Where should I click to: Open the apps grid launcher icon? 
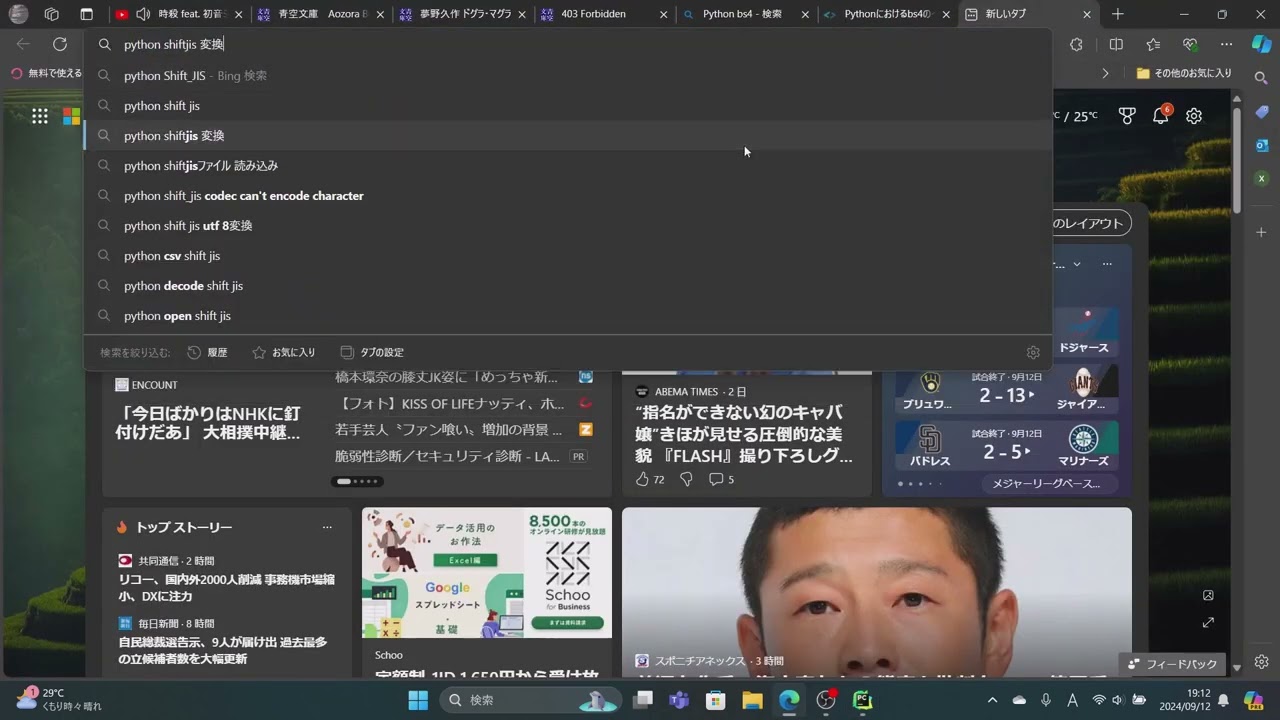[x=40, y=116]
